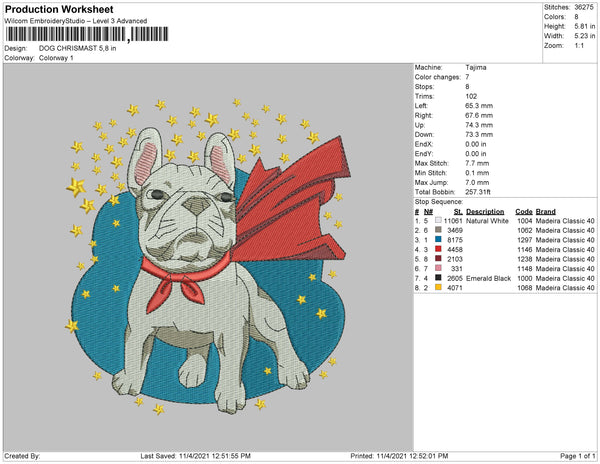
Task: Click the 'Stop Sequence:' label
Action: click(x=439, y=202)
